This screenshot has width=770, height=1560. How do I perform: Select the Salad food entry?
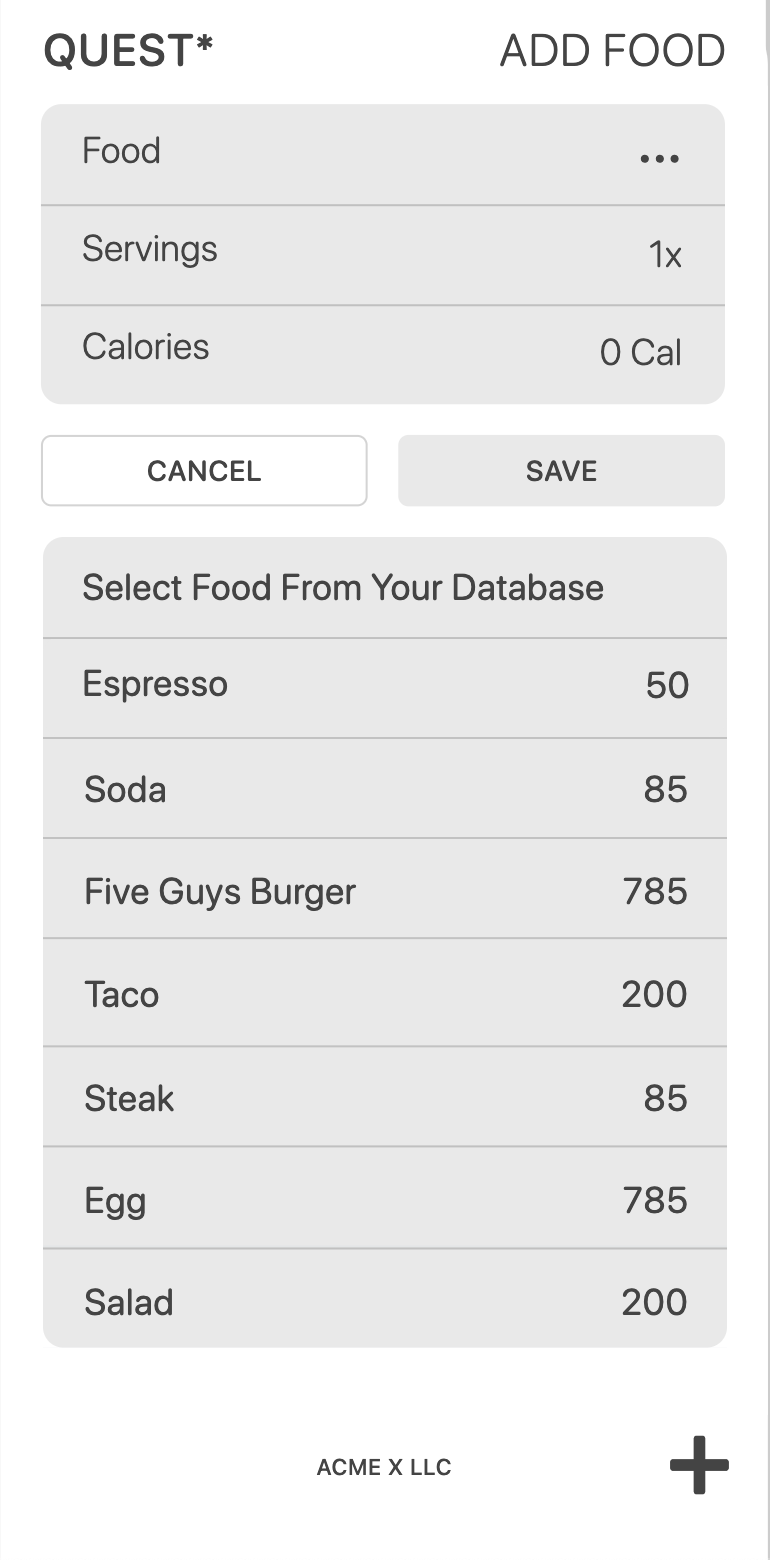pyautogui.click(x=129, y=1302)
